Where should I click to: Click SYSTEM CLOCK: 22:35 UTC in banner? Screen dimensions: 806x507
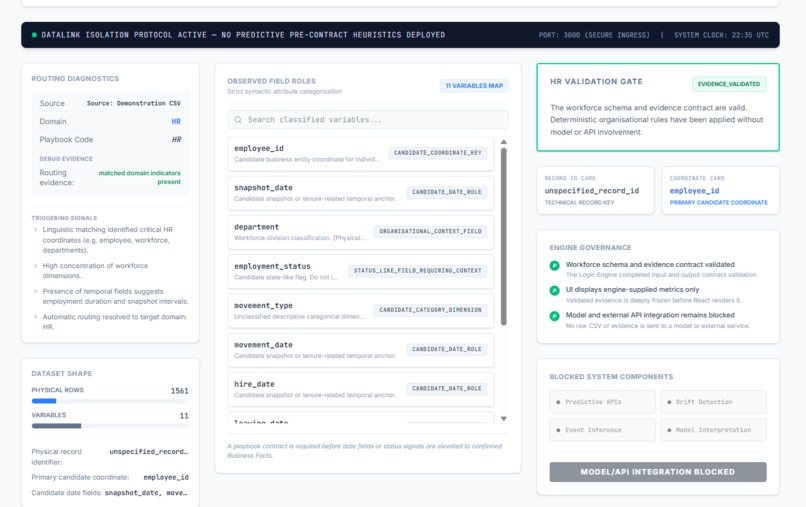(x=721, y=35)
